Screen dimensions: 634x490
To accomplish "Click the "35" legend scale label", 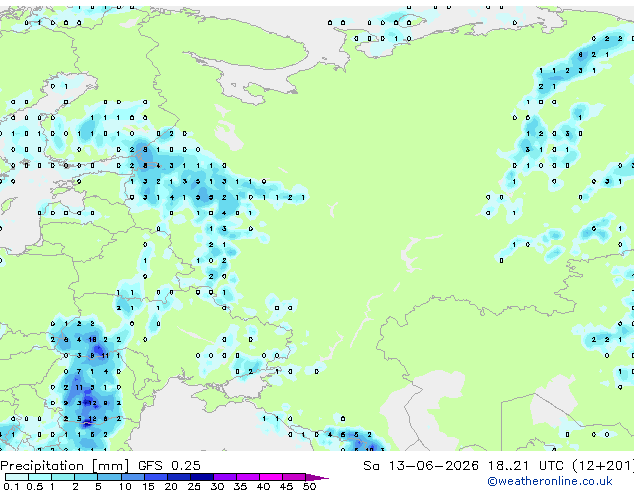I will (240, 486).
